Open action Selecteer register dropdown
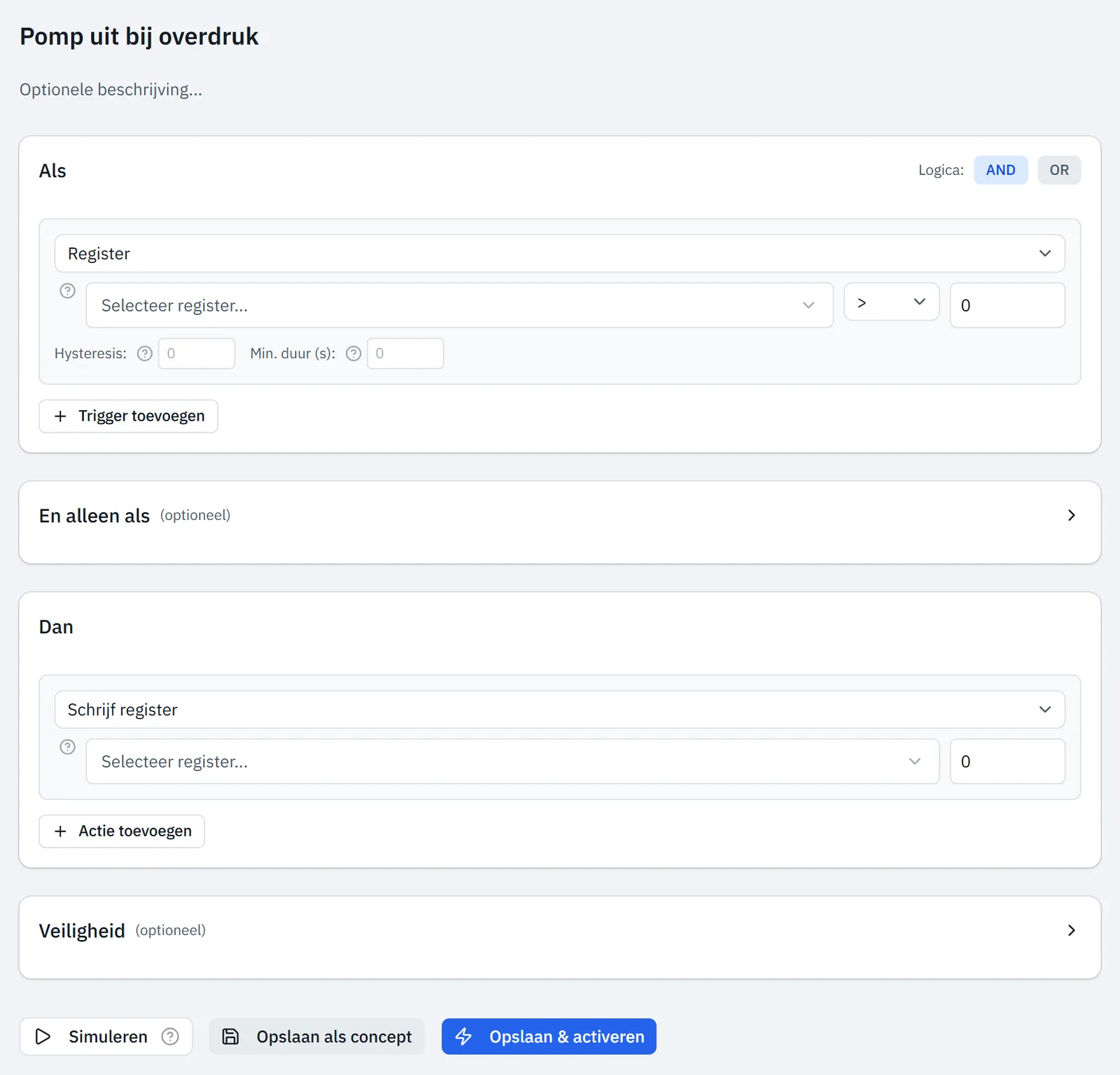1120x1075 pixels. [512, 761]
